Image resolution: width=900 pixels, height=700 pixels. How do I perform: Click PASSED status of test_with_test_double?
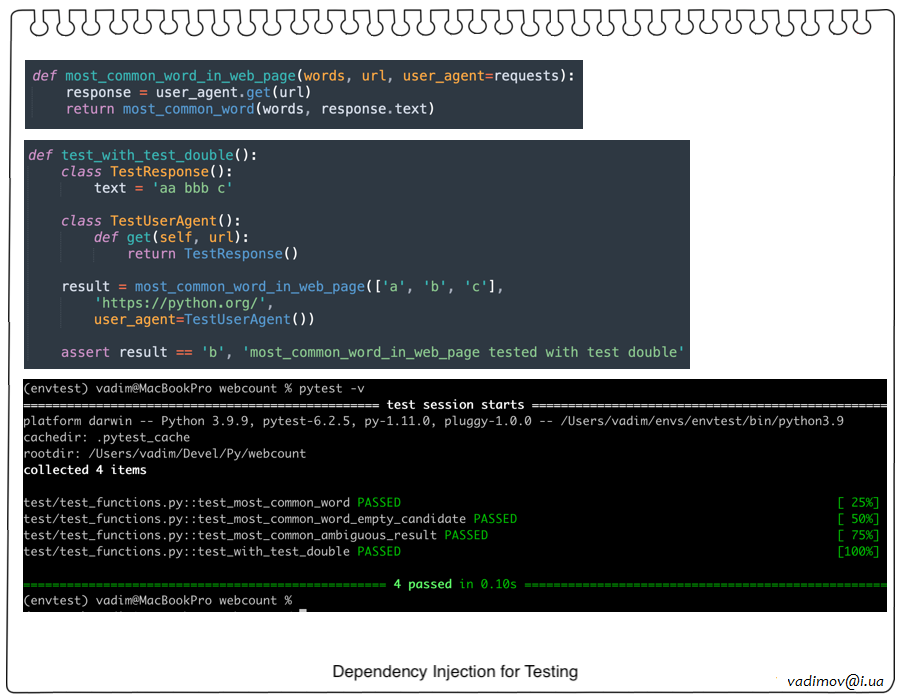coord(379,551)
